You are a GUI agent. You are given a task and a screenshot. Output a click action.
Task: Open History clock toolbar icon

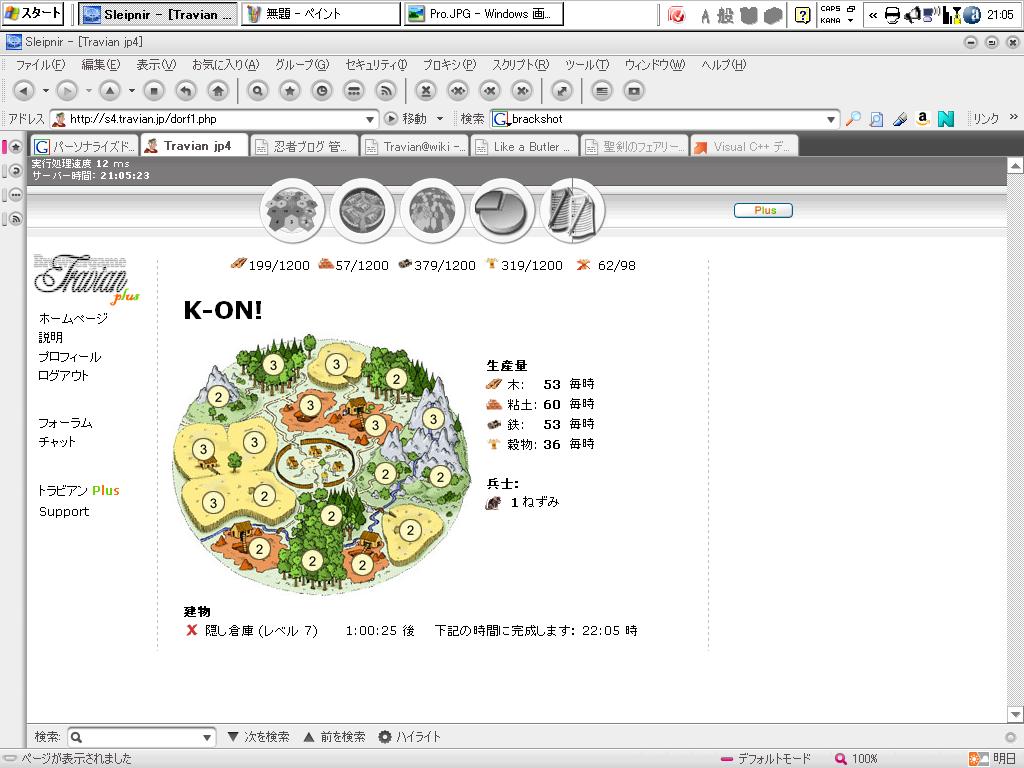point(322,91)
